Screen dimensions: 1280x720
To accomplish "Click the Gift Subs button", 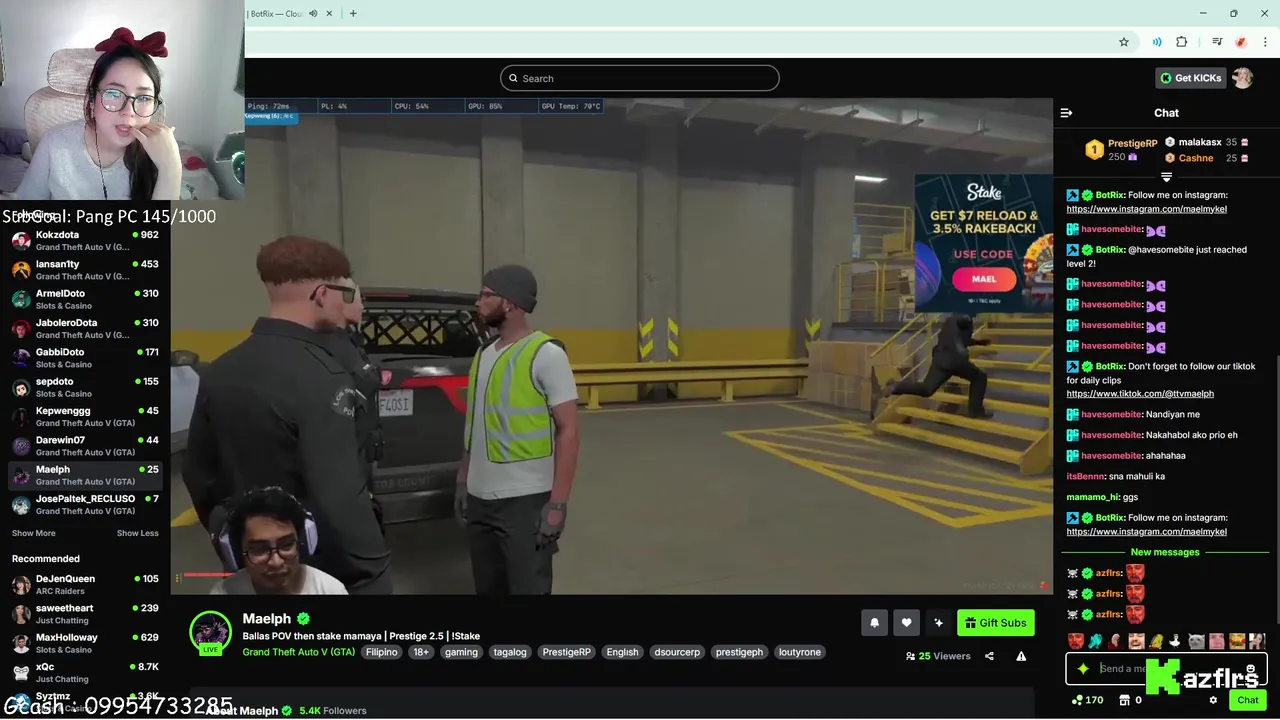I will (996, 623).
